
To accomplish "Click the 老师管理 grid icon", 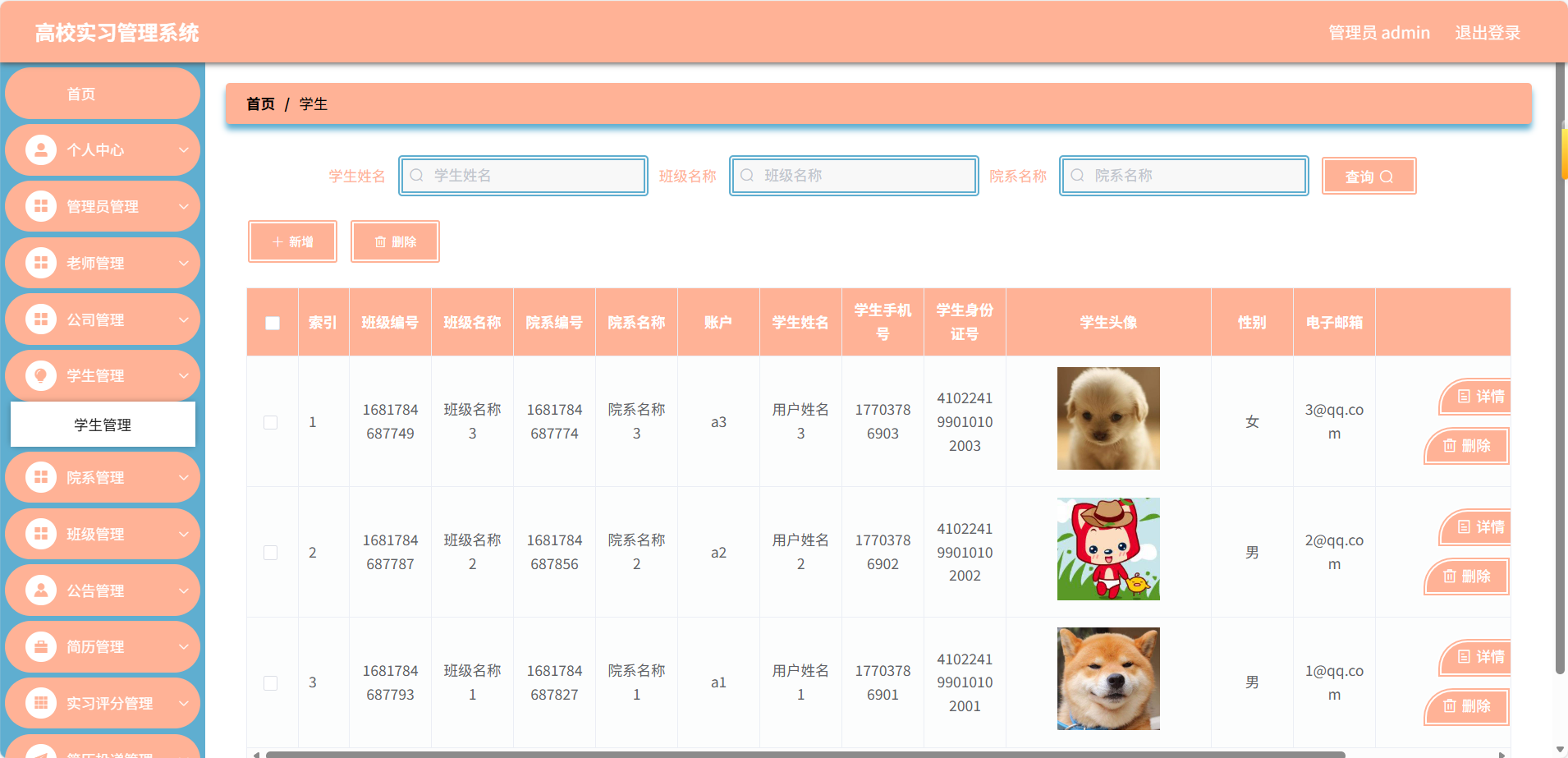I will (x=40, y=263).
